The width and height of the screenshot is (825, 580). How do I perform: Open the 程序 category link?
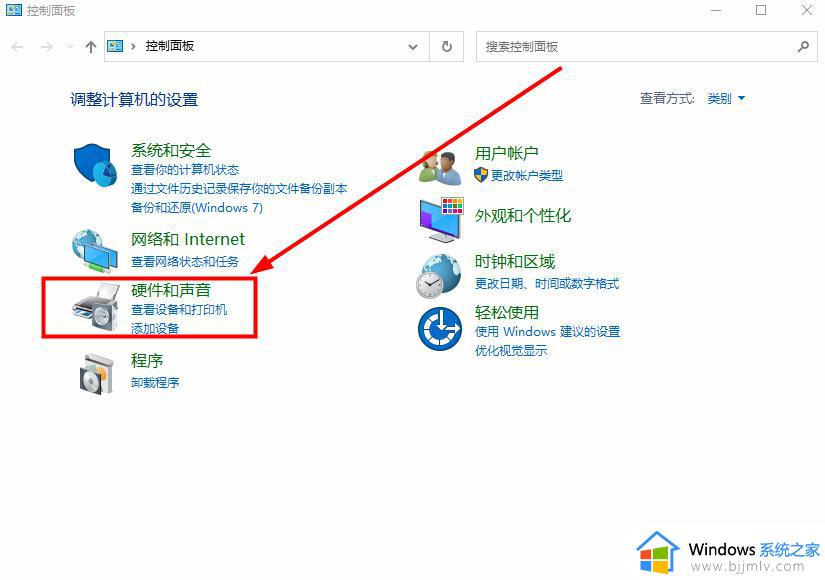coord(147,361)
